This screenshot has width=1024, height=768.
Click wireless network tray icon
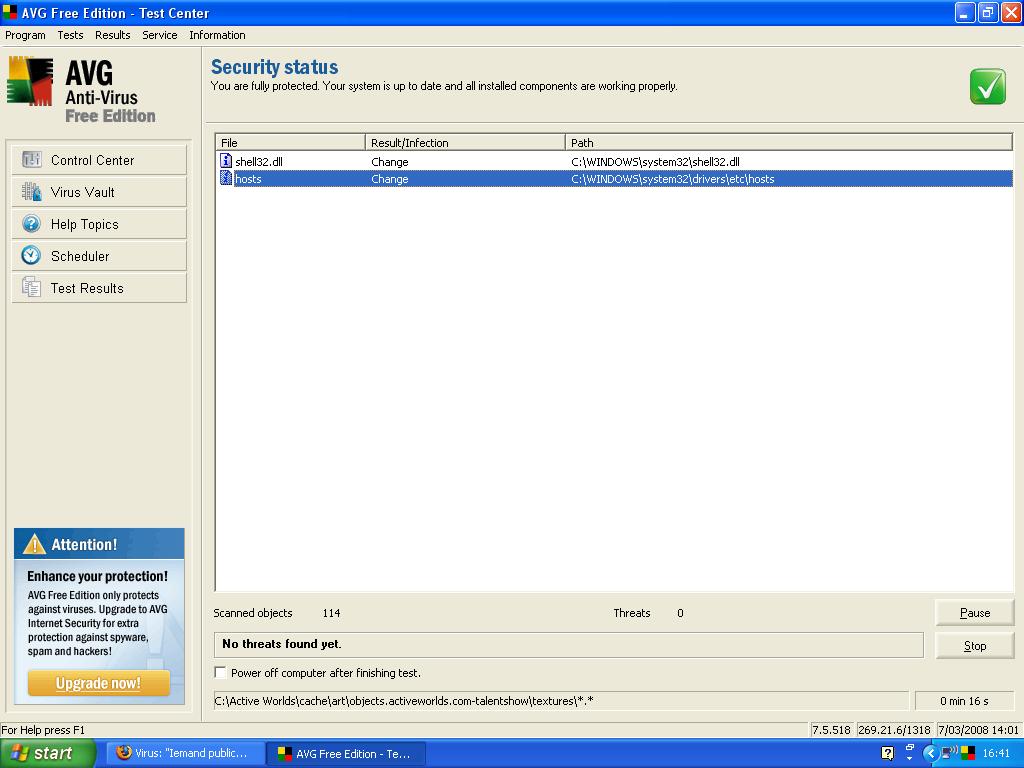(x=949, y=753)
